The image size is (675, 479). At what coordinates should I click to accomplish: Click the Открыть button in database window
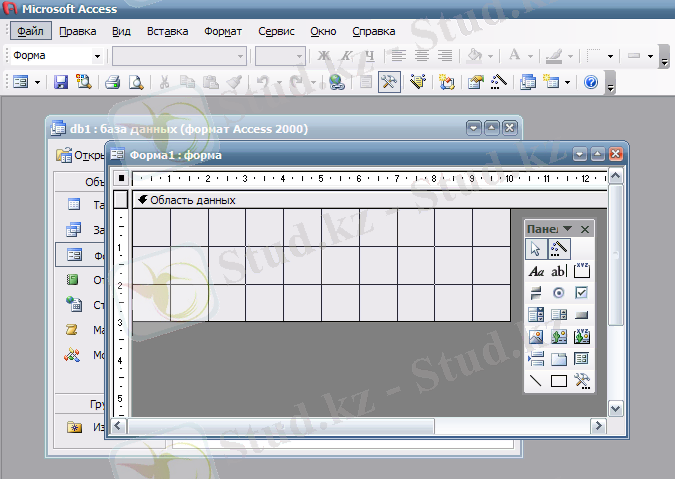82,155
